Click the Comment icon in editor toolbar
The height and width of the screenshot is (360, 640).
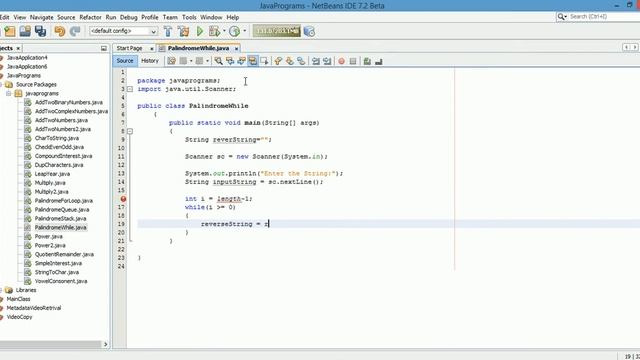click(x=367, y=61)
